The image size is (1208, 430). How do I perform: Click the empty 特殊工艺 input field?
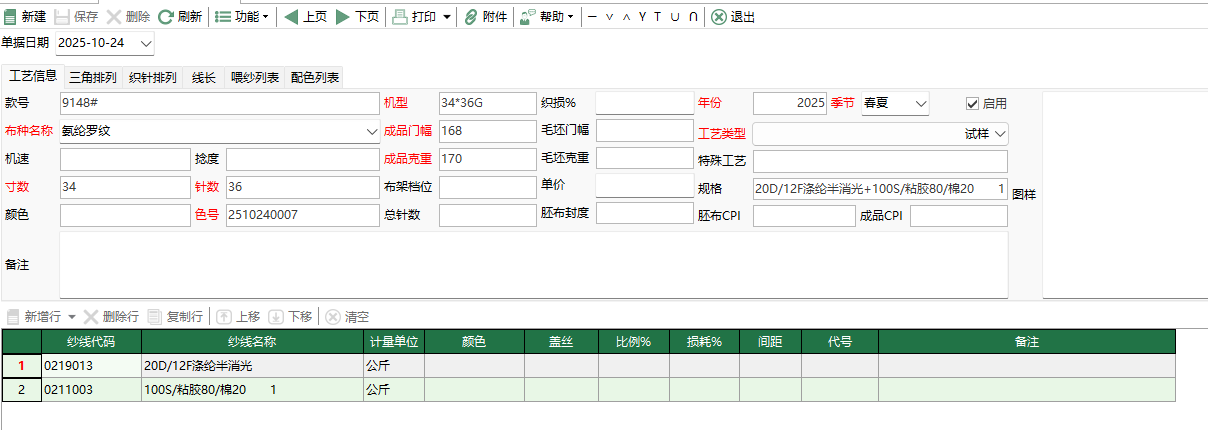coord(880,161)
